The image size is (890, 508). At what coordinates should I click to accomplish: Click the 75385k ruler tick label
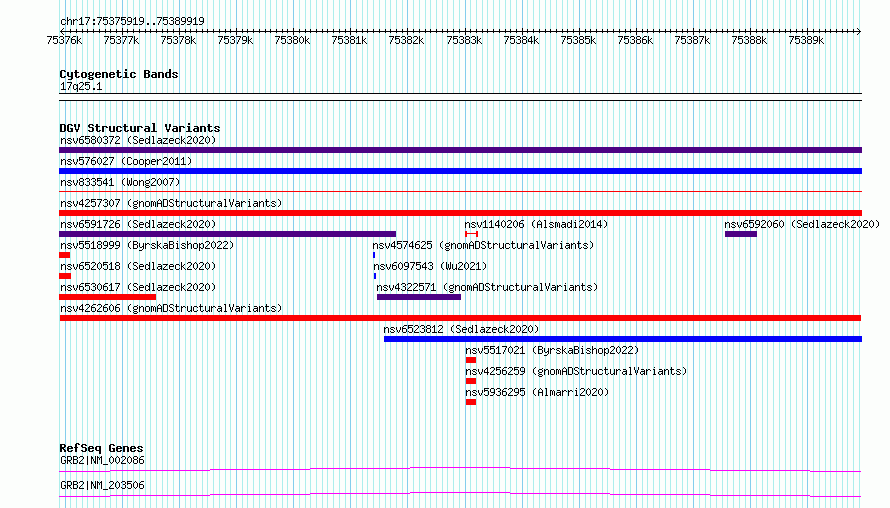578,40
